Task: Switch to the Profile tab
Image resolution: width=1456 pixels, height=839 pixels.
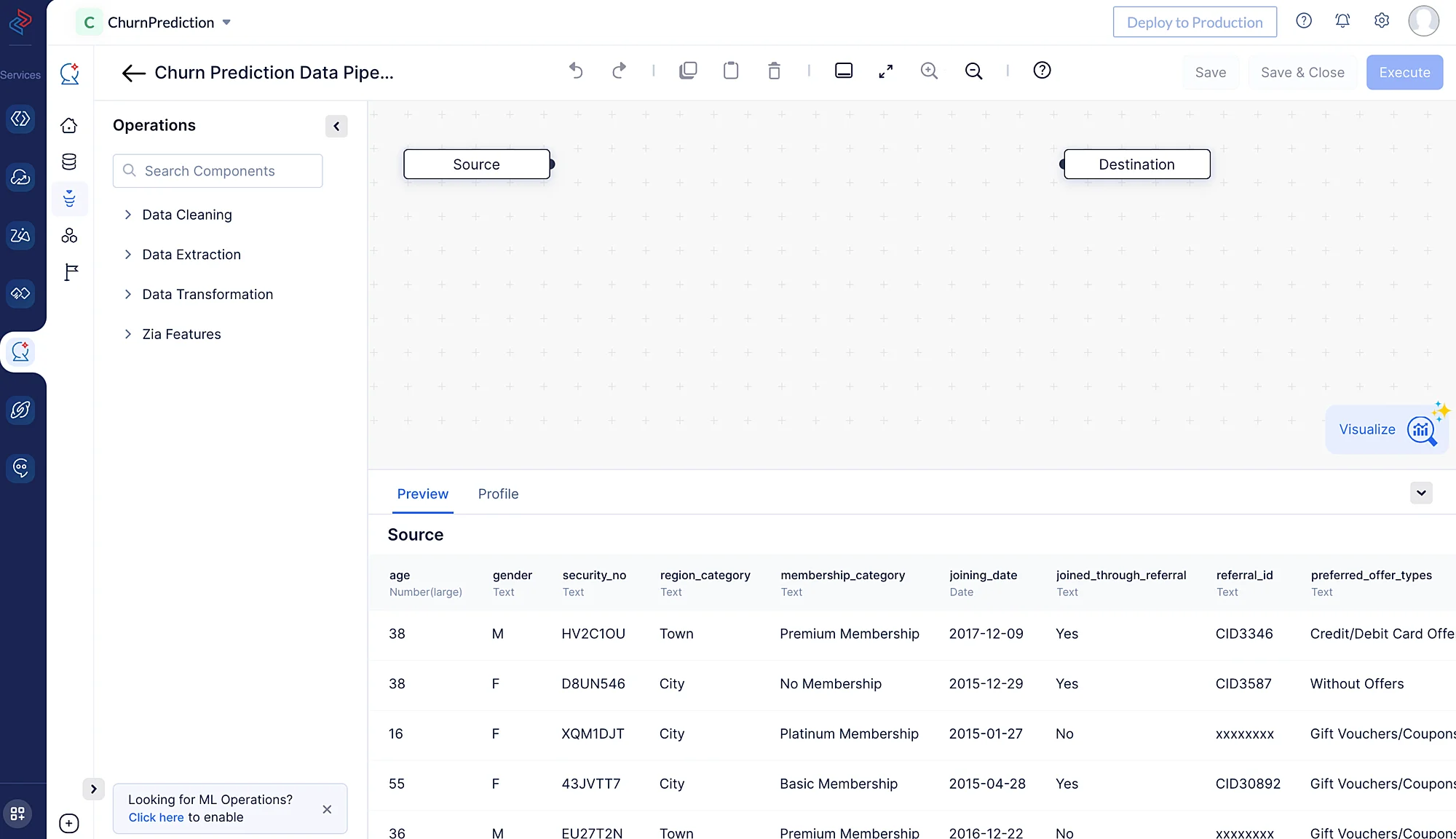Action: coord(498,494)
